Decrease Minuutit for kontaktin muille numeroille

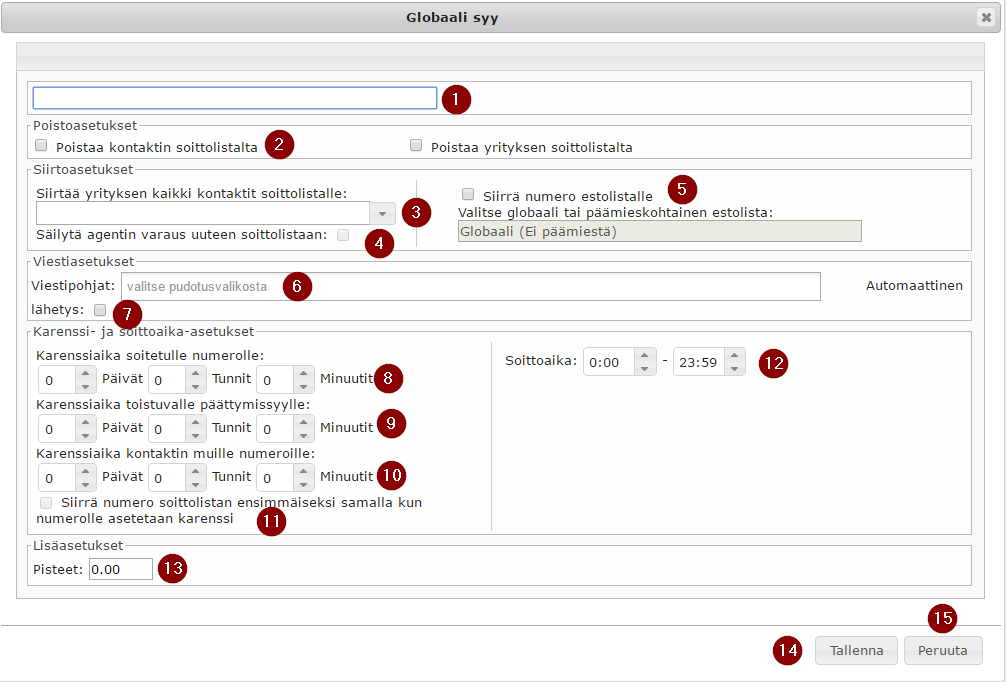tap(303, 484)
